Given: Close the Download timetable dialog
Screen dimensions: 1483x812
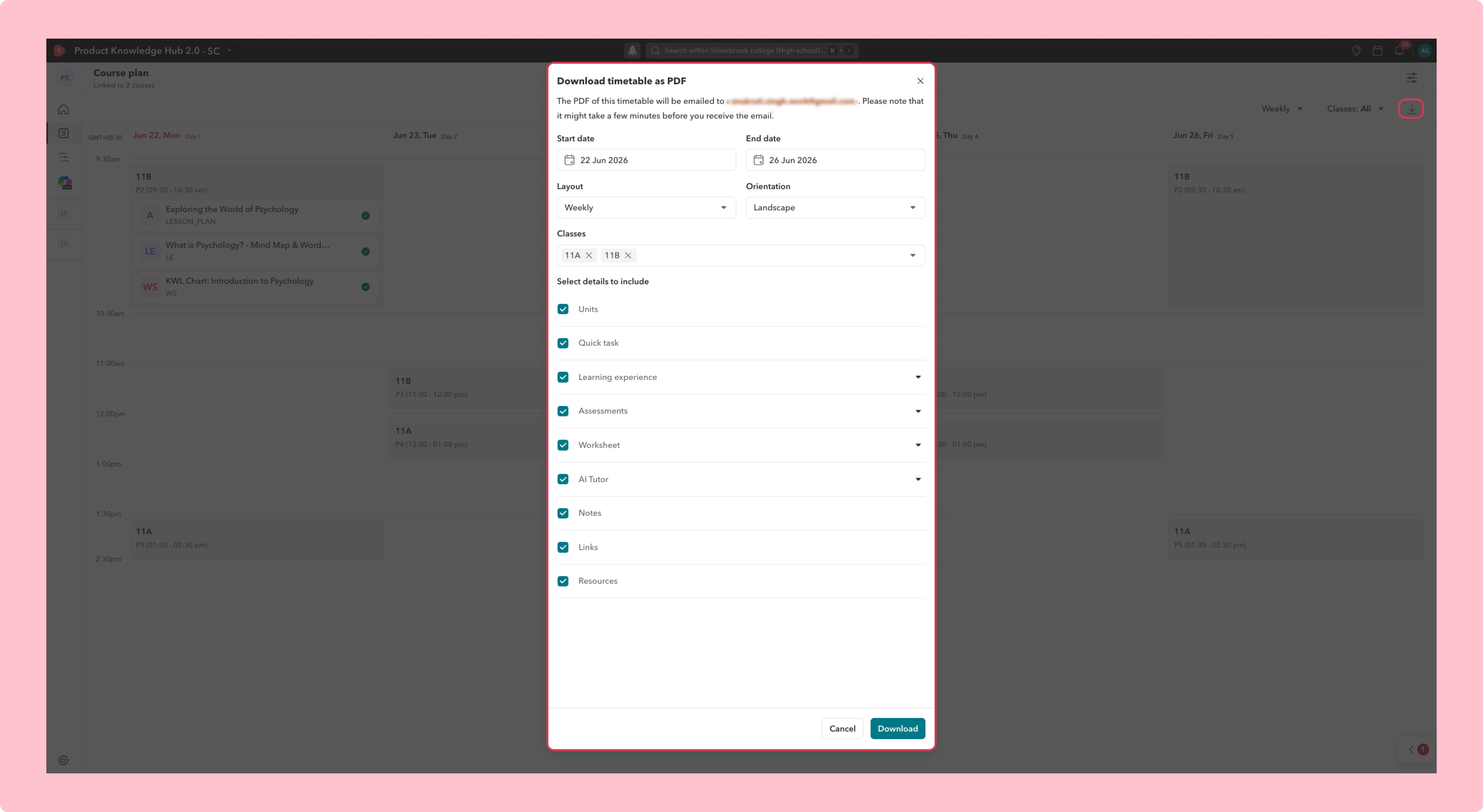Looking at the screenshot, I should pyautogui.click(x=920, y=81).
